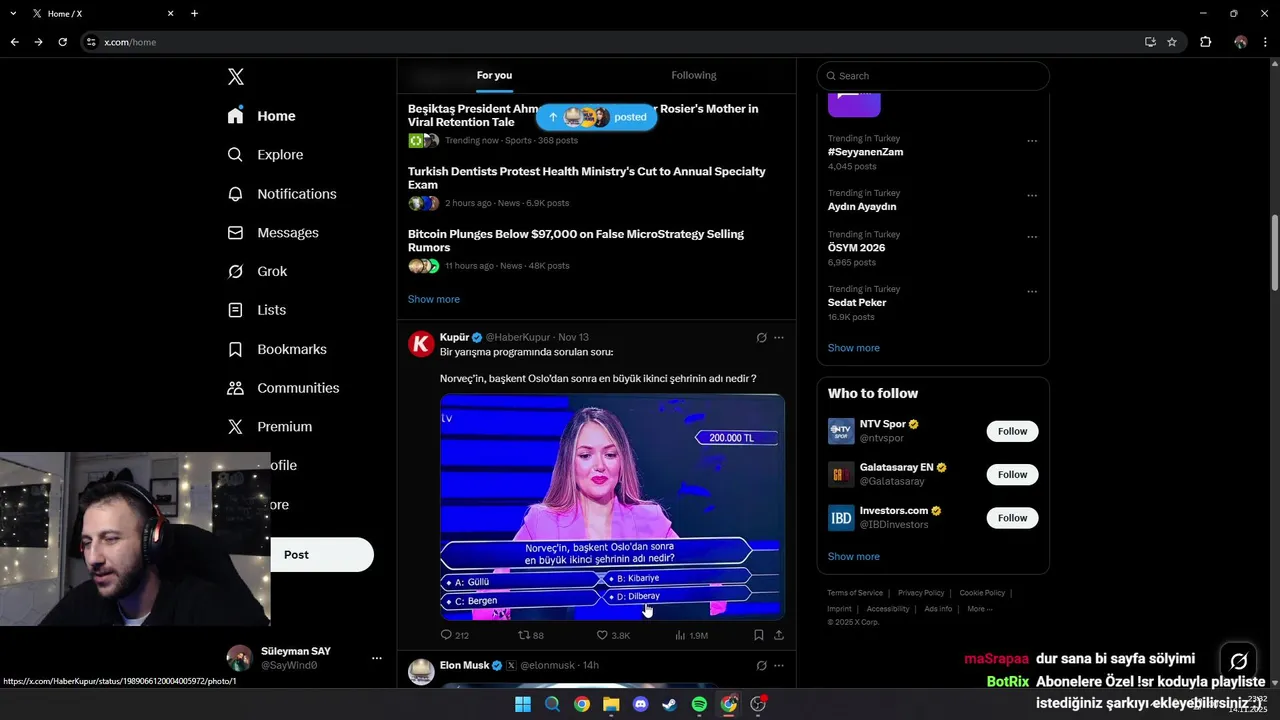Open Privacy Policy link
This screenshot has width=1280, height=720.
point(921,593)
